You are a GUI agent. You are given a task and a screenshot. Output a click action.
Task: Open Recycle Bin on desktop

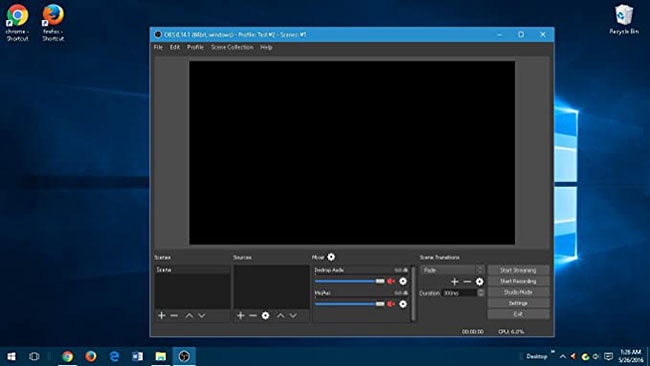(x=623, y=19)
